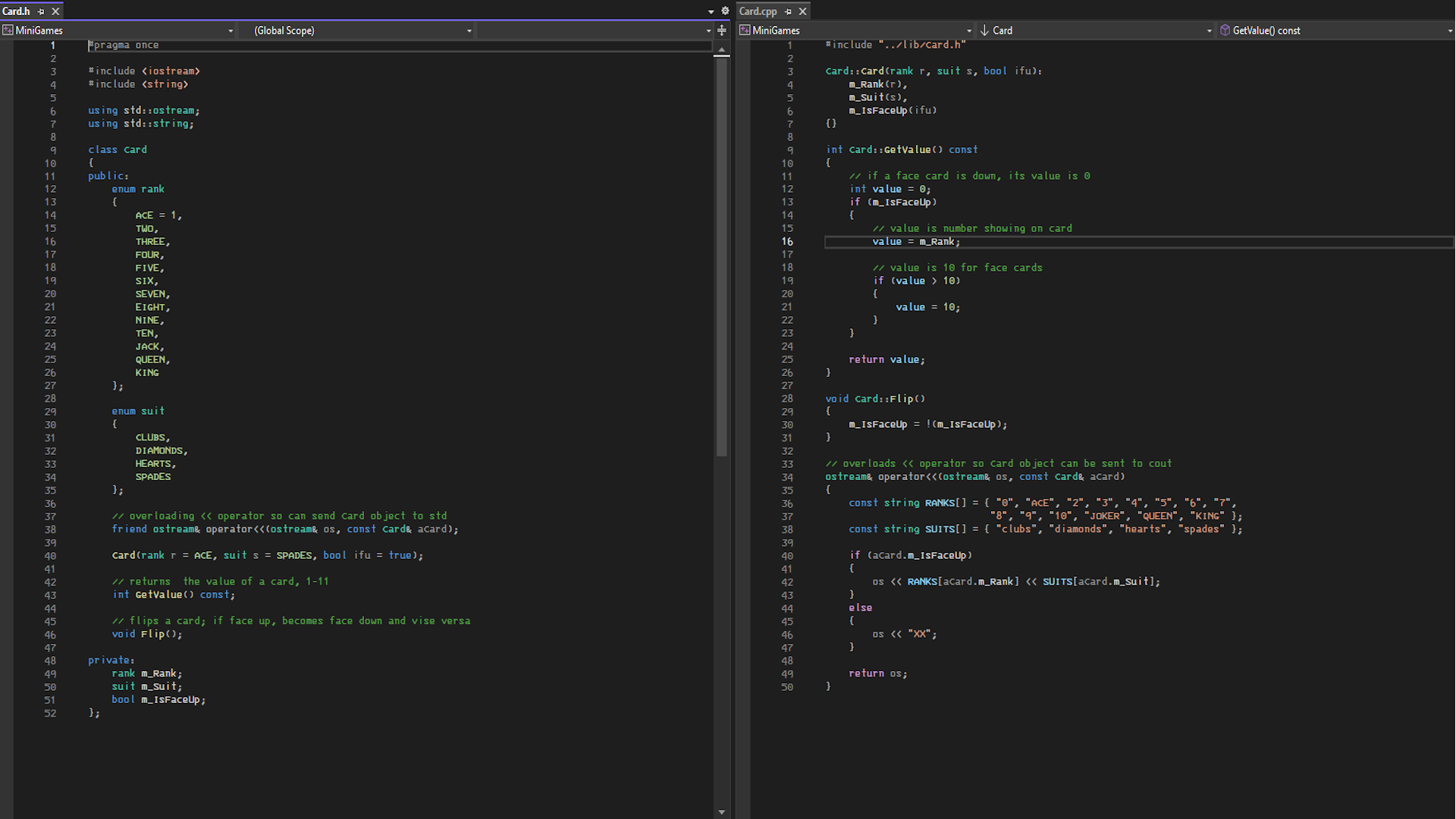Click 'os << "XX";' line
The width and height of the screenshot is (1456, 819).
point(905,634)
